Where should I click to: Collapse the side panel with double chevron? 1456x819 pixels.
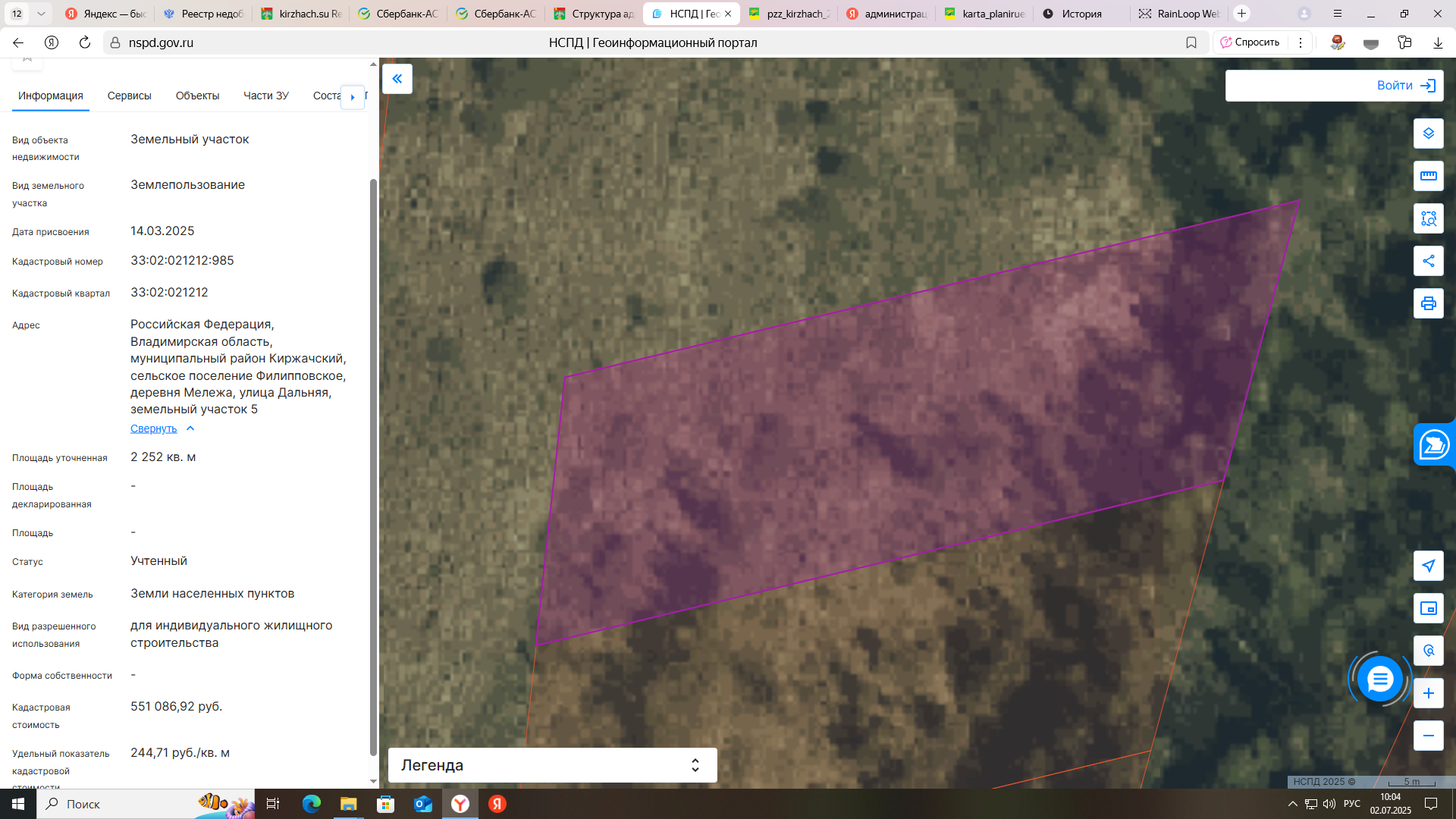pyautogui.click(x=397, y=79)
